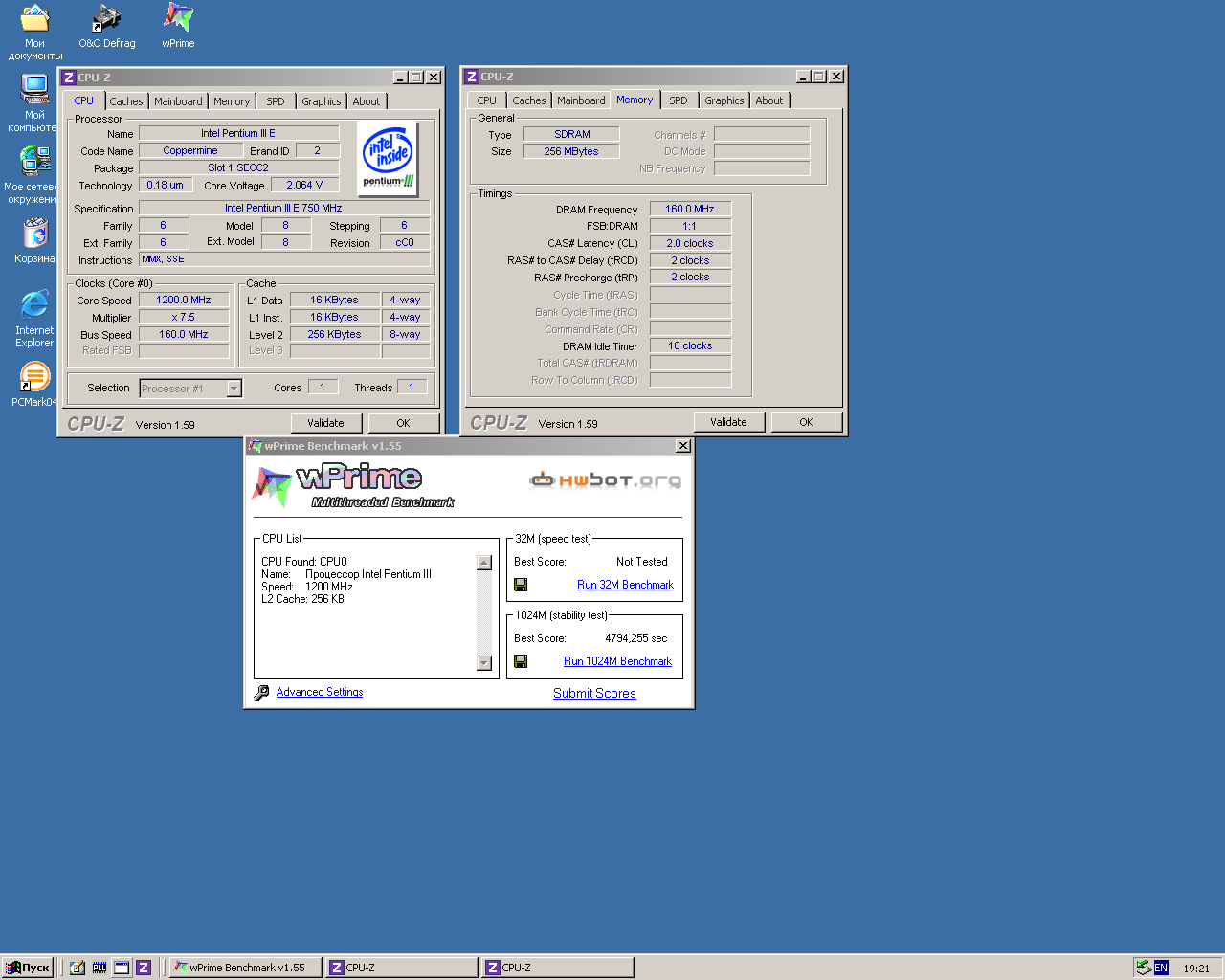This screenshot has height=980, width=1225.
Task: Click the best score 4794.255 sec
Action: [636, 638]
